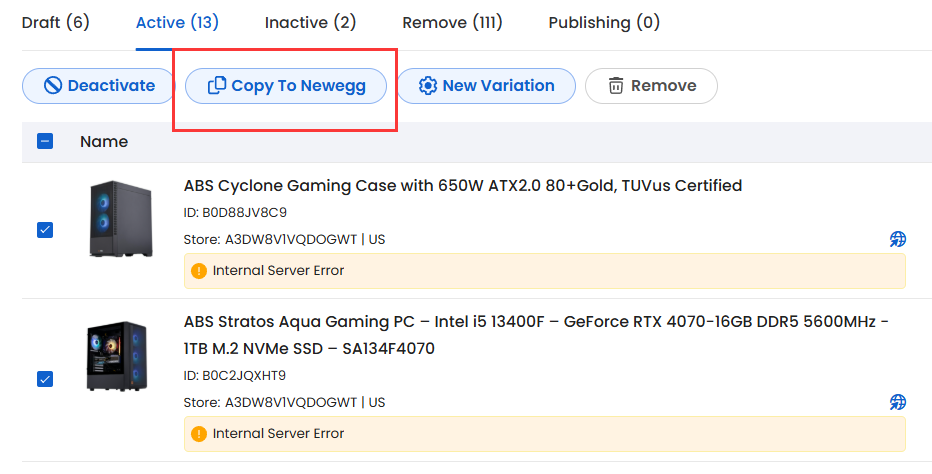Click globe icon for ABS Cyclone Gaming Case
The image size is (932, 474).
(898, 239)
